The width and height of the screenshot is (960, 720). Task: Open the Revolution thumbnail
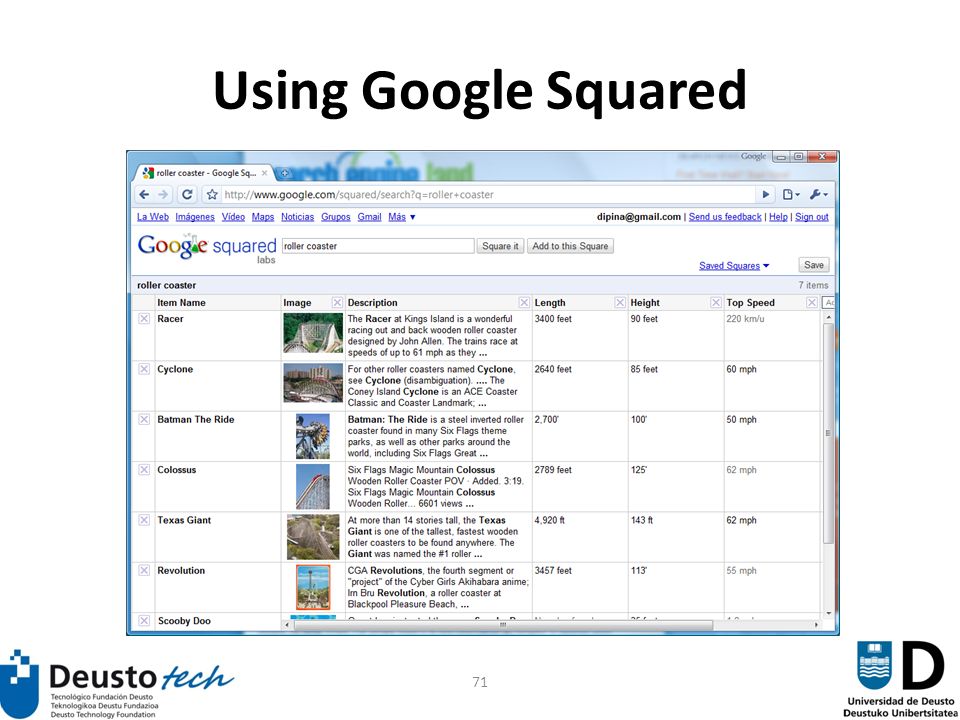(313, 587)
